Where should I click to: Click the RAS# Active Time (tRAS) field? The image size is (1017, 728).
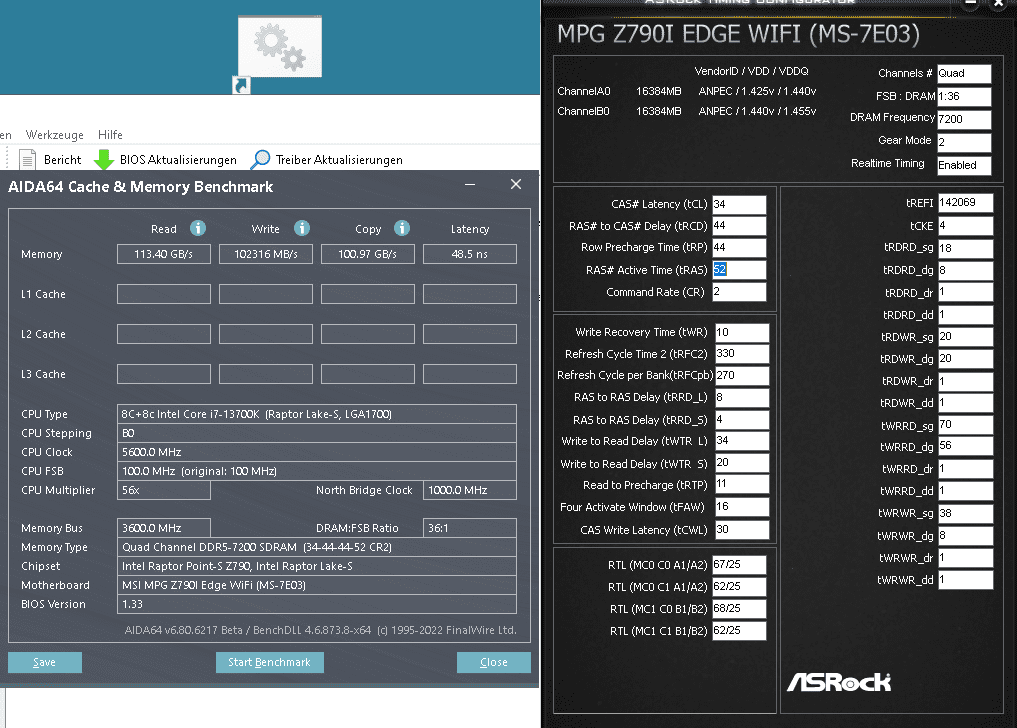pyautogui.click(x=739, y=269)
